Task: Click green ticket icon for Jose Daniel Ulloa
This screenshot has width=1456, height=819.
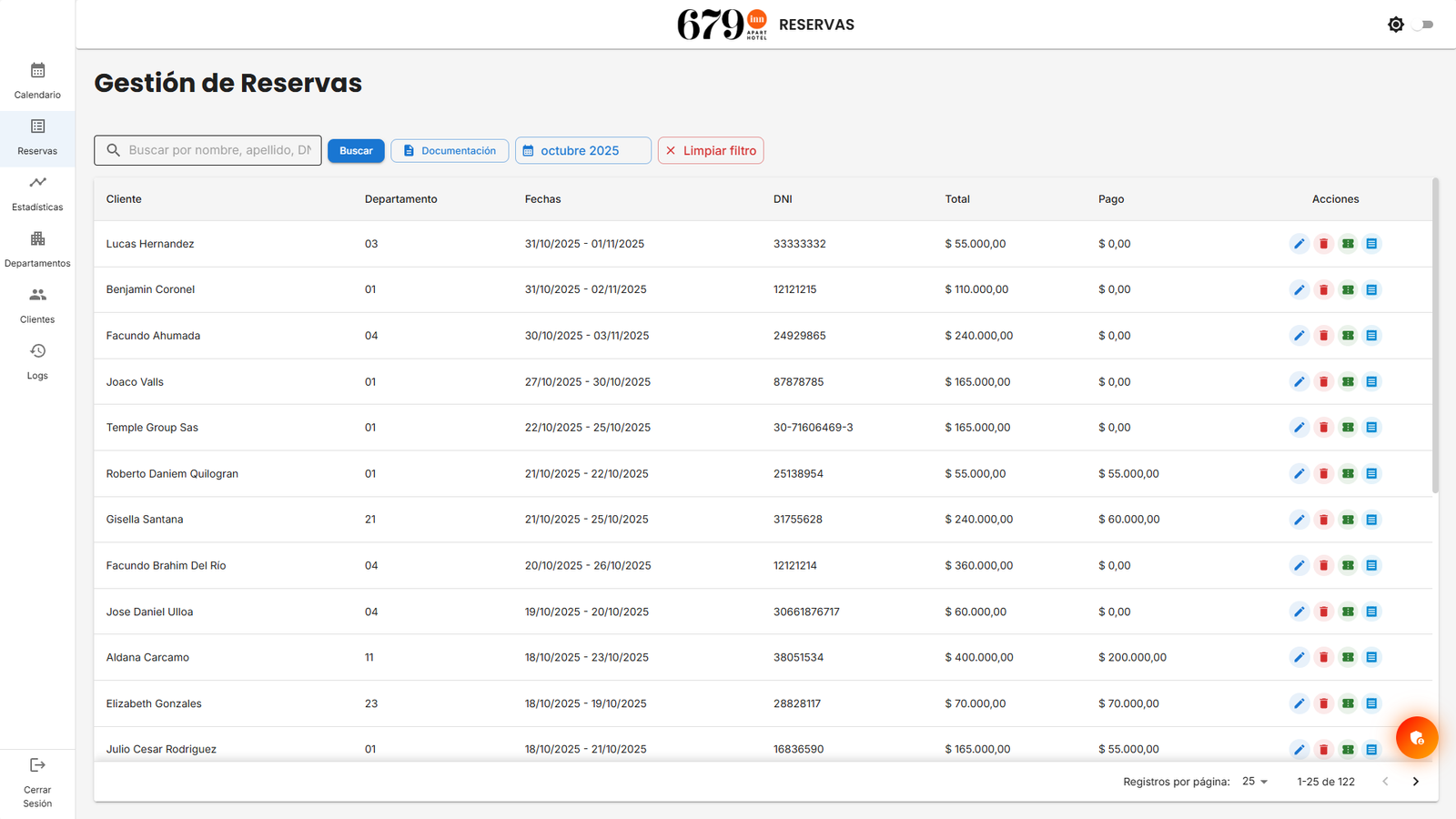Action: click(x=1348, y=612)
